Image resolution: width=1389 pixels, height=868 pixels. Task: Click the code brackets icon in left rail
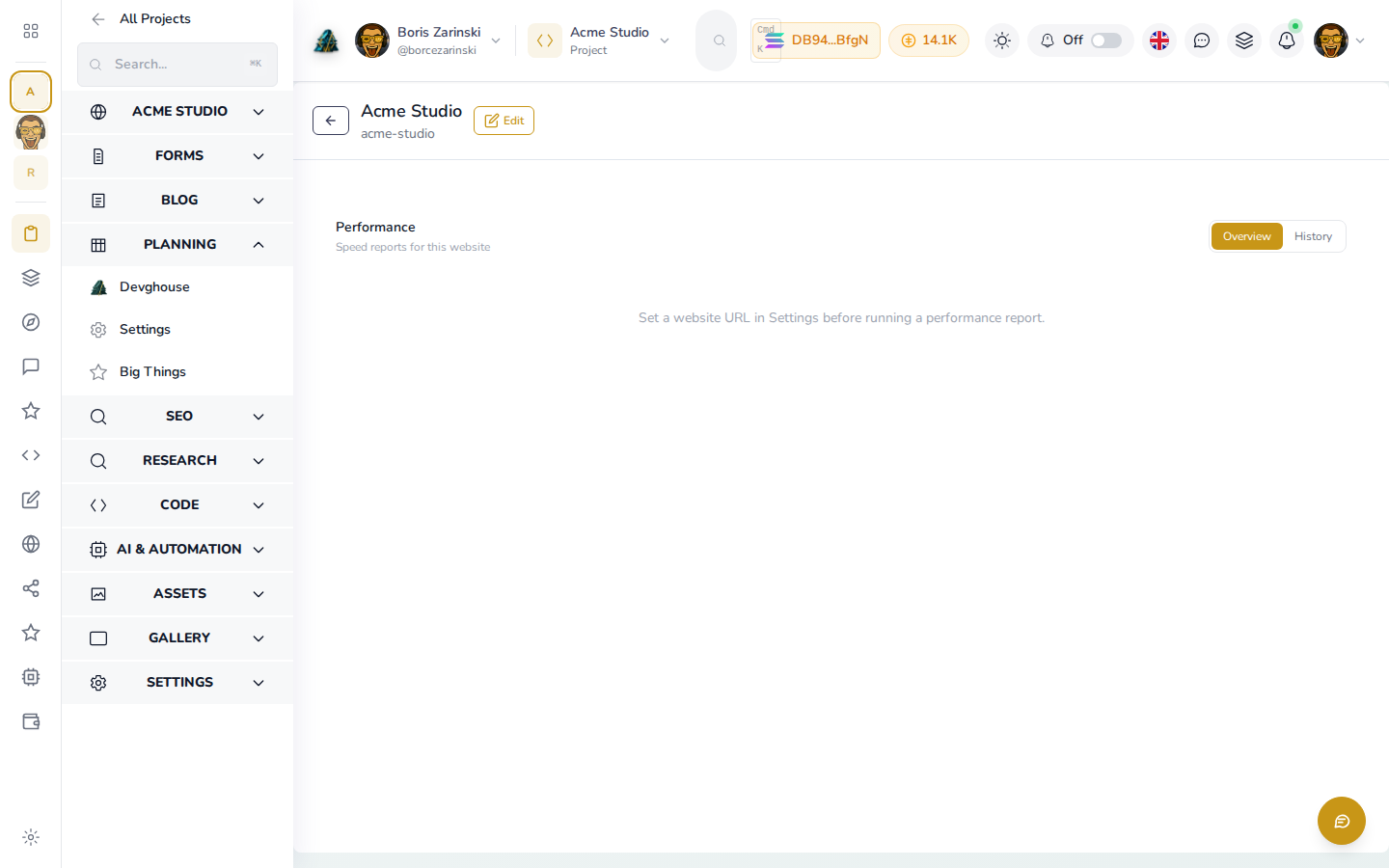(x=31, y=455)
